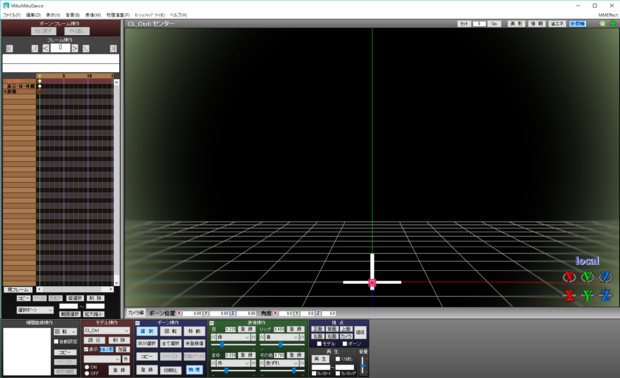Screen dimensions: 620x378
Task: Open the 選択ボーン range dropdown
Action: 35,310
